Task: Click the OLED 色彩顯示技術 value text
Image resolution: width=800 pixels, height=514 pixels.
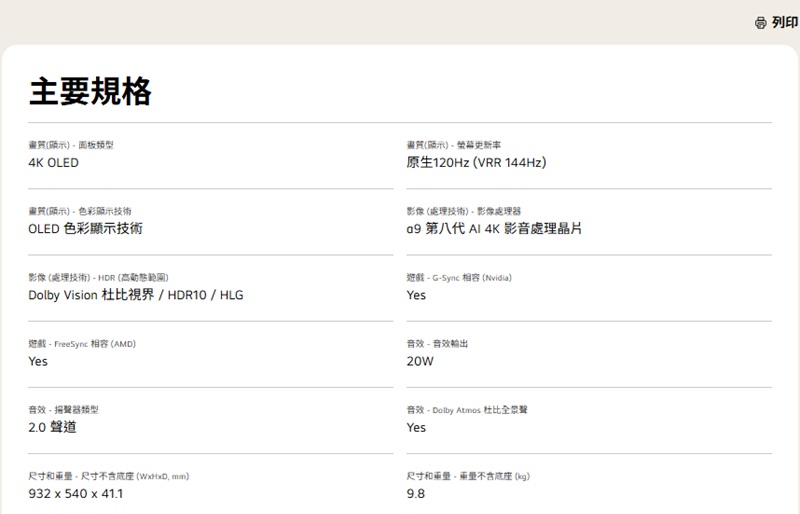Action: (x=85, y=228)
